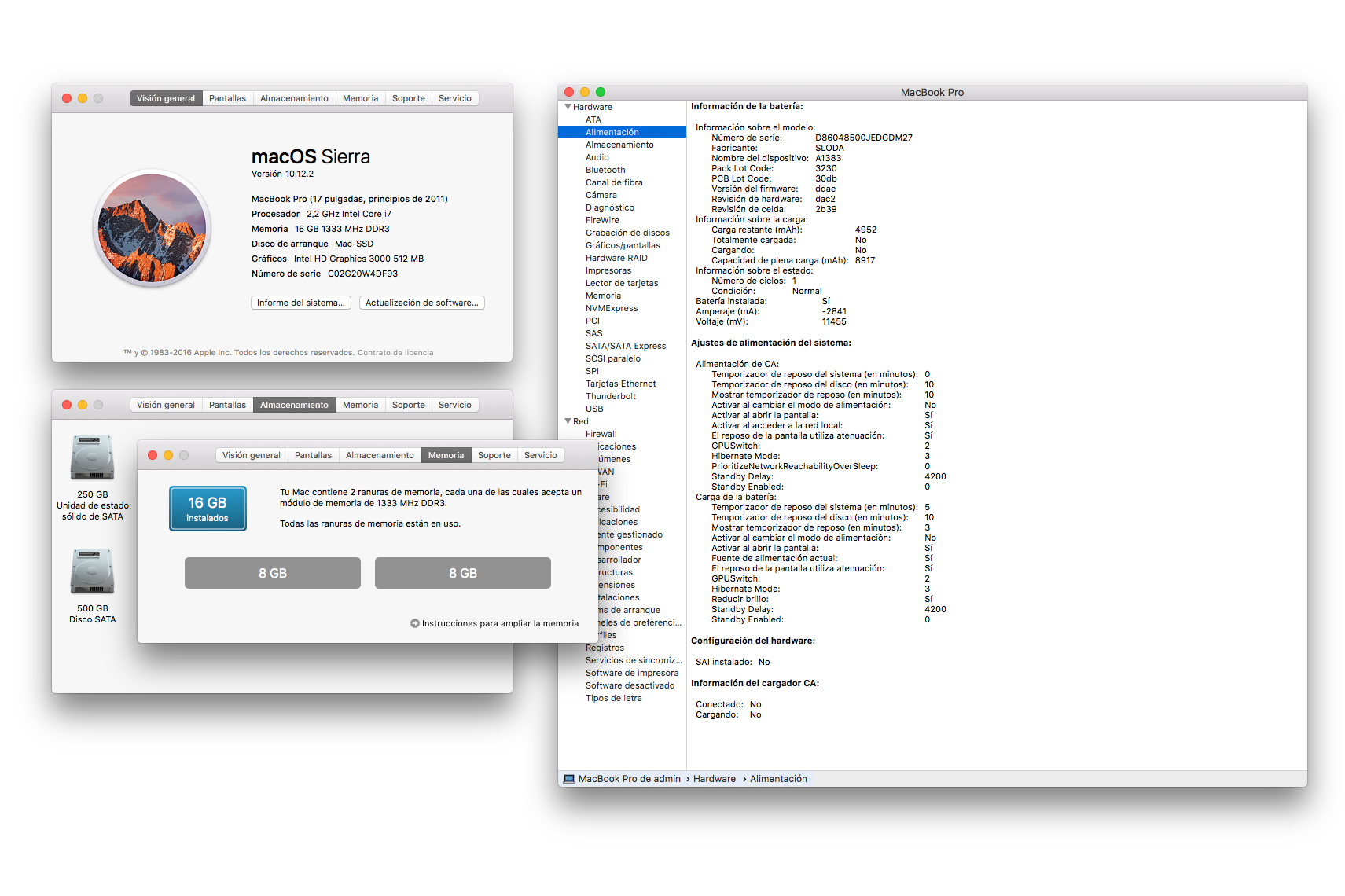Viewport: 1345px width, 896px height.
Task: Open Almacenamiento tab in the memory window
Action: coord(380,455)
